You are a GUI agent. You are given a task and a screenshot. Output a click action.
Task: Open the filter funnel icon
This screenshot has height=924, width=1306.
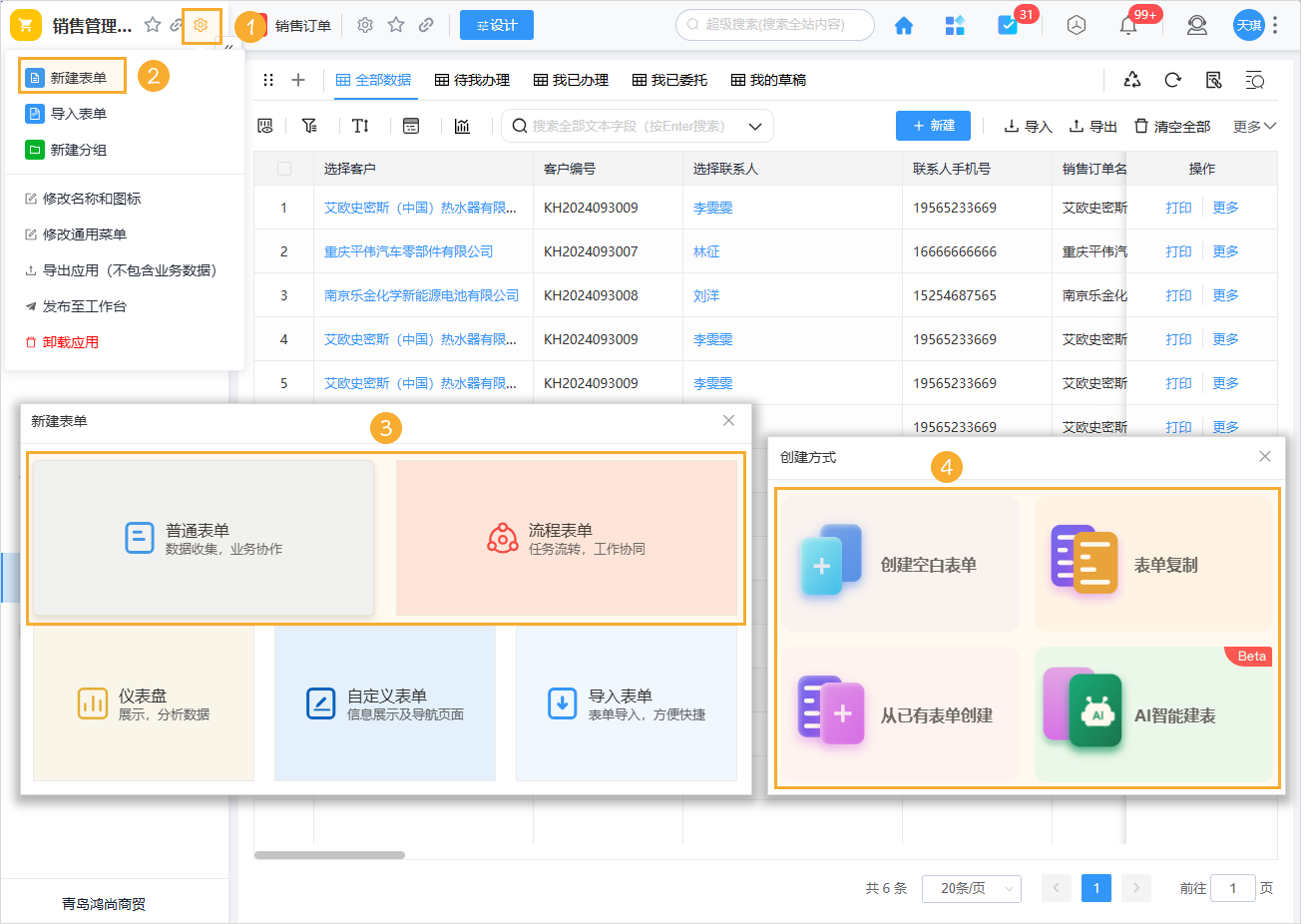pyautogui.click(x=309, y=125)
